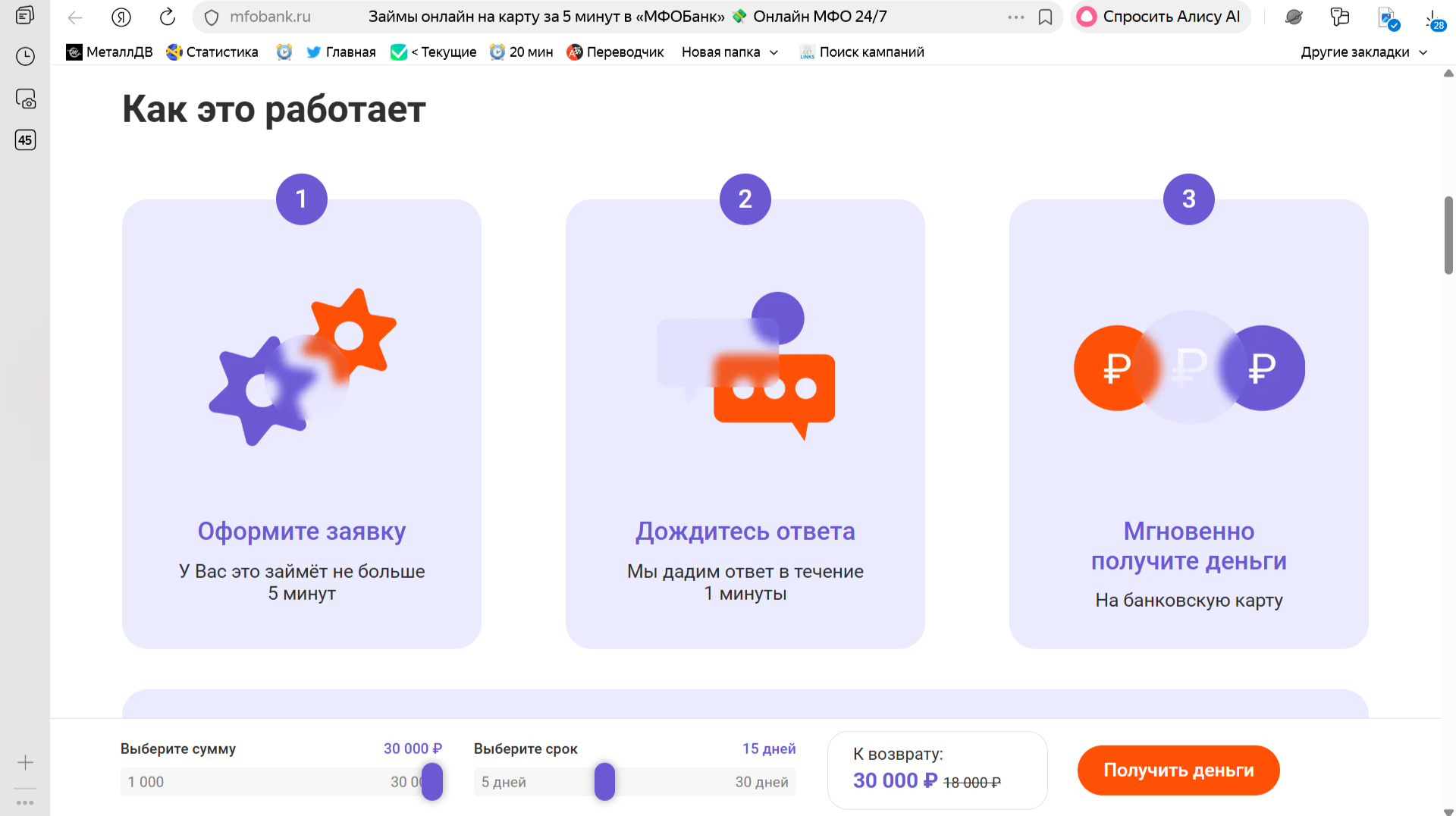Open Yandex home page icon
This screenshot has width=1456, height=816.
[x=121, y=17]
